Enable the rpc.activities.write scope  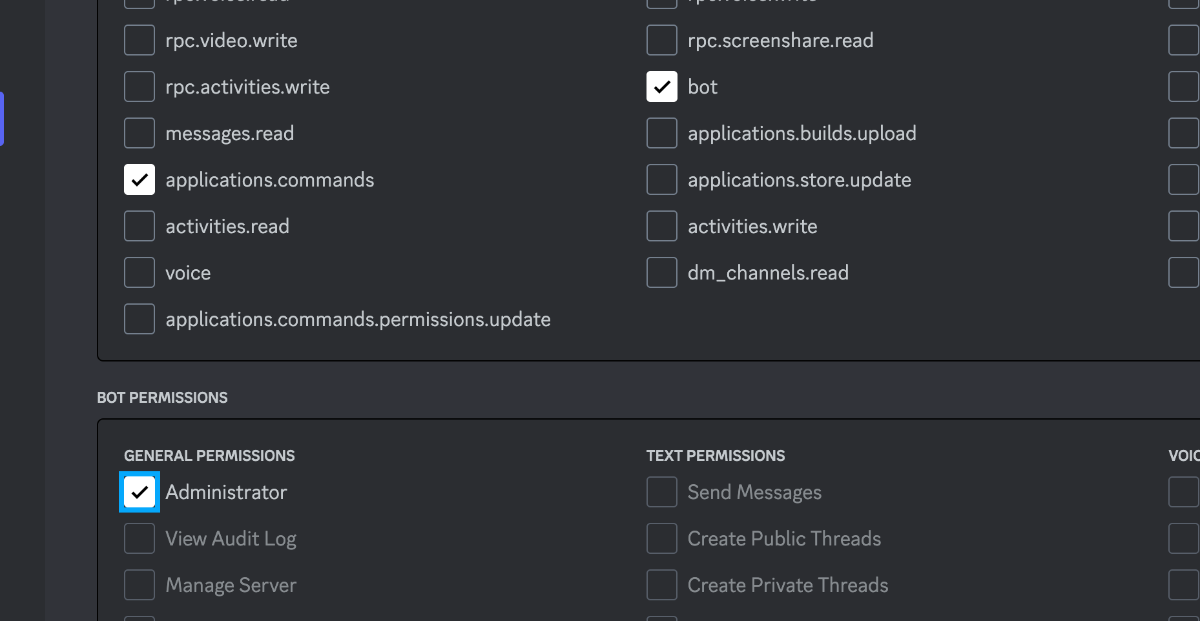139,87
